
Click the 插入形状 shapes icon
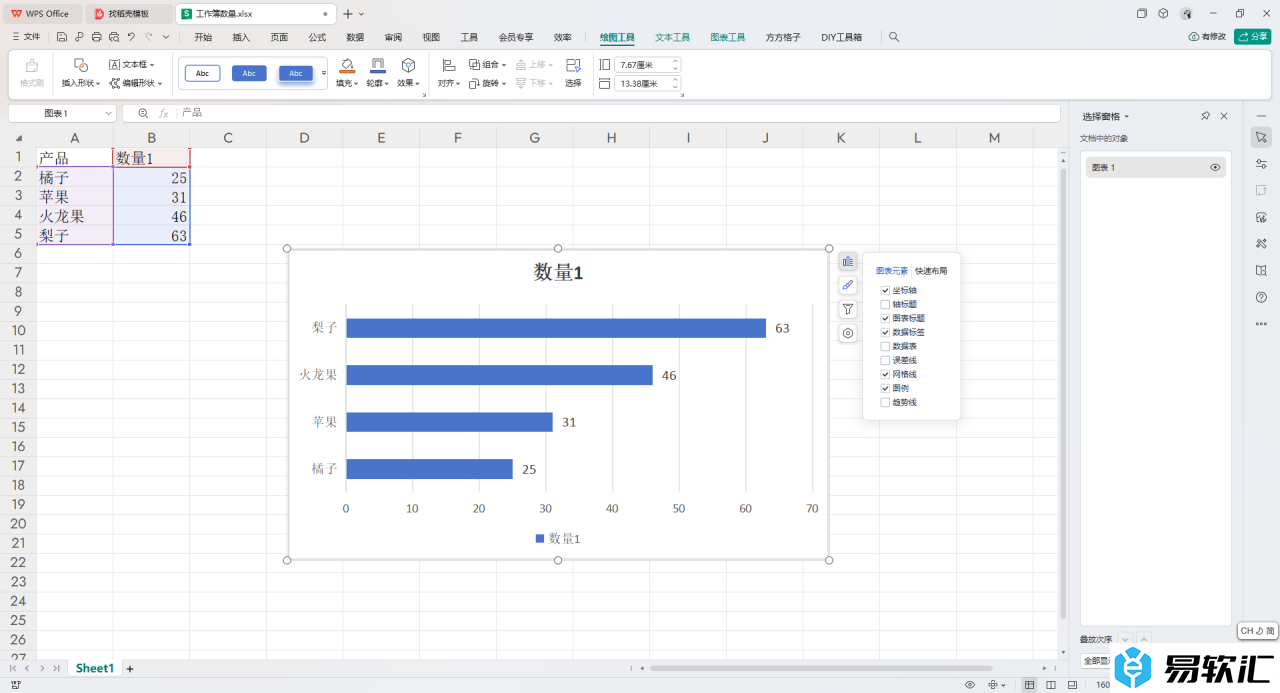[81, 64]
